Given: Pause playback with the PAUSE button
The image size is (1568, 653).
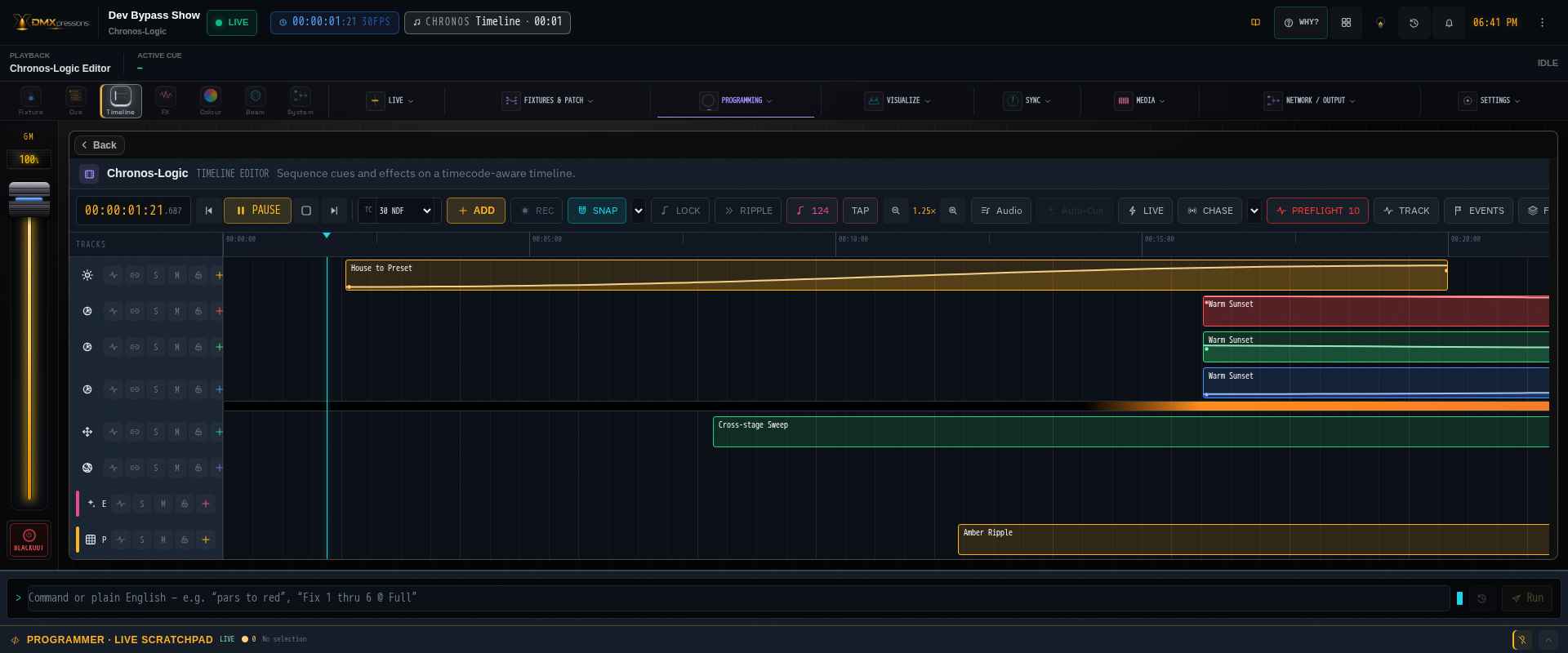Looking at the screenshot, I should [258, 211].
